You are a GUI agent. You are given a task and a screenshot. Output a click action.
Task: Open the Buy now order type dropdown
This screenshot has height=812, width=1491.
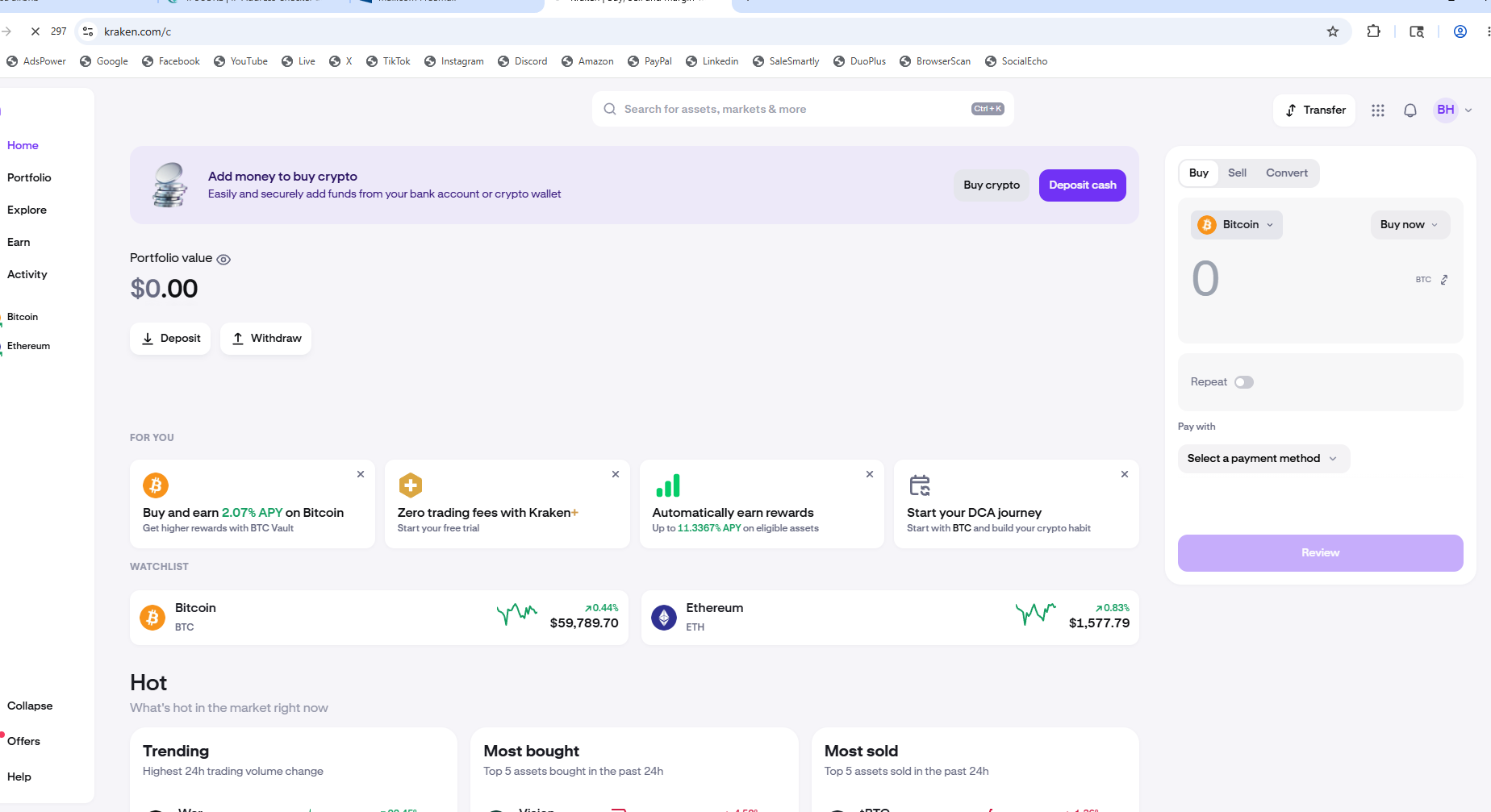tap(1410, 225)
